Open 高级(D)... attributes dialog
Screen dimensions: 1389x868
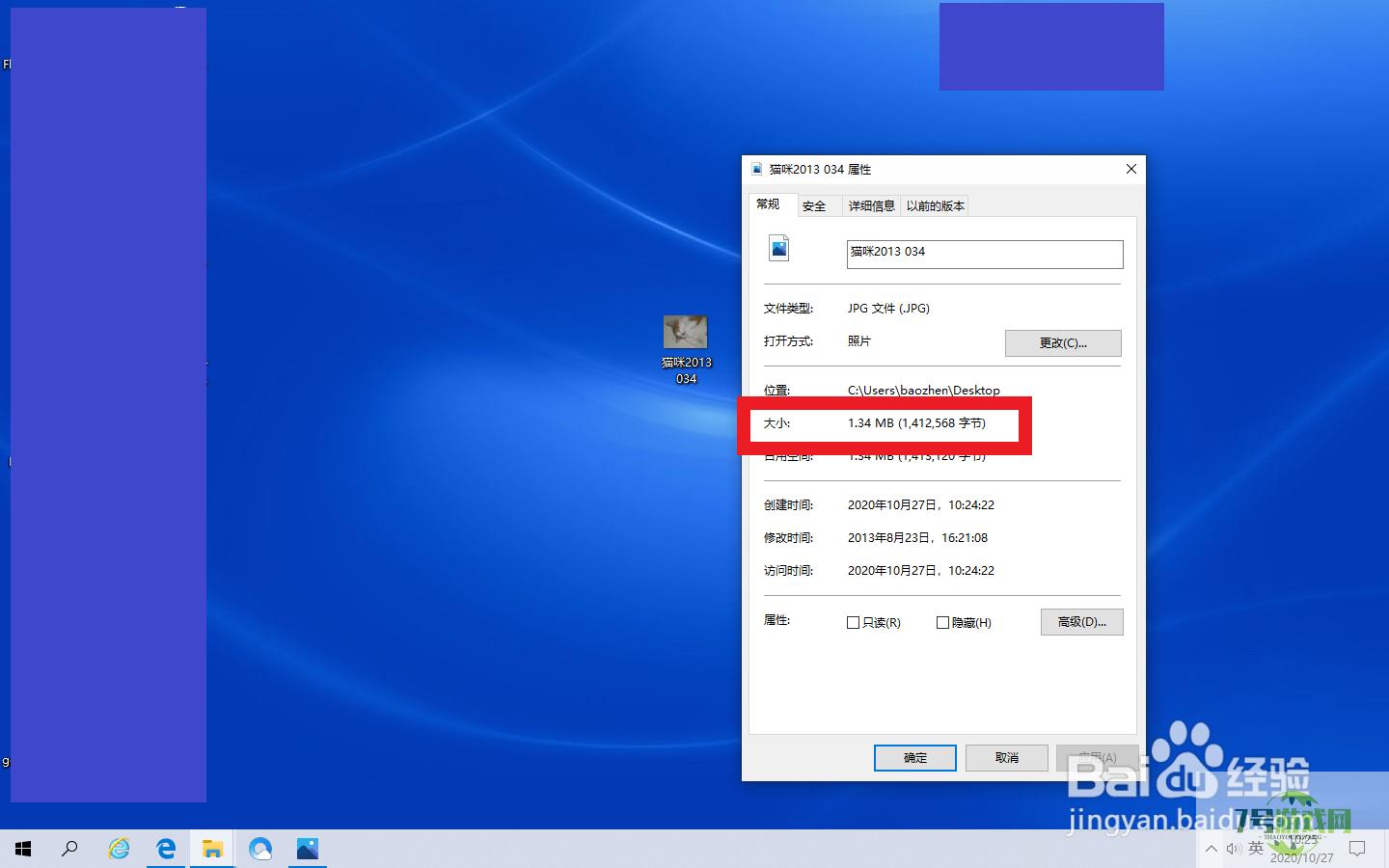1082,622
